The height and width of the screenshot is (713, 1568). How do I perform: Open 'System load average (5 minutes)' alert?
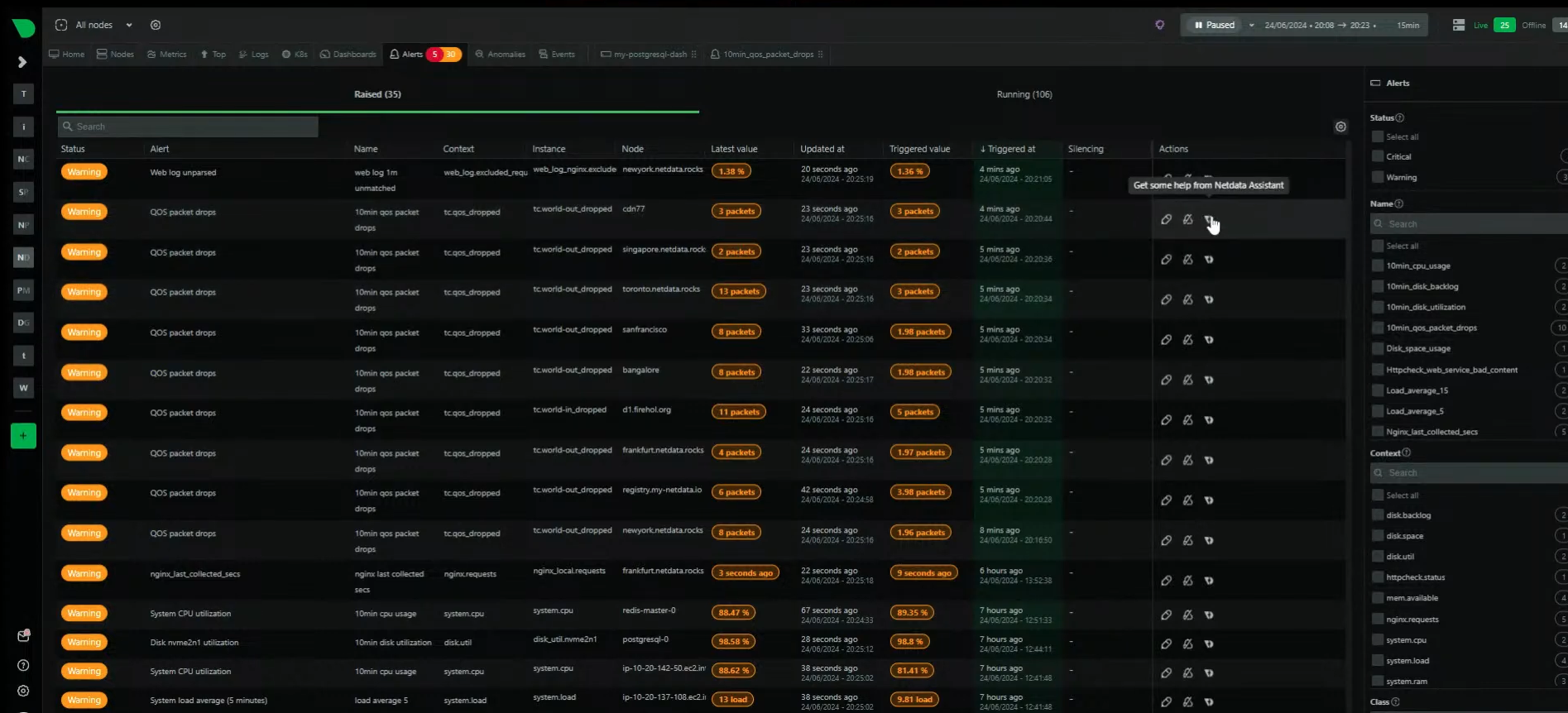click(209, 701)
